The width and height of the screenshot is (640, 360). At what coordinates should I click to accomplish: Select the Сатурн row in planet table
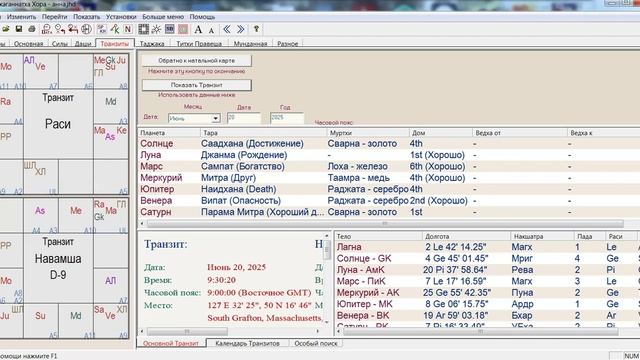click(389, 212)
